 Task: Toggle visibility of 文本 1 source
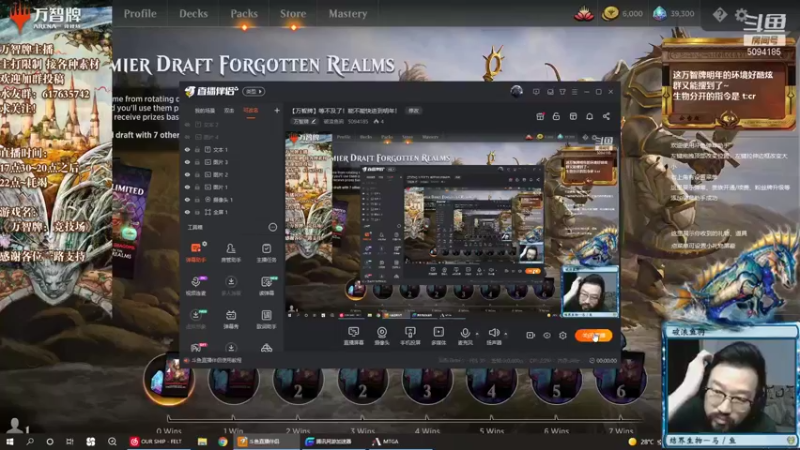(x=187, y=149)
